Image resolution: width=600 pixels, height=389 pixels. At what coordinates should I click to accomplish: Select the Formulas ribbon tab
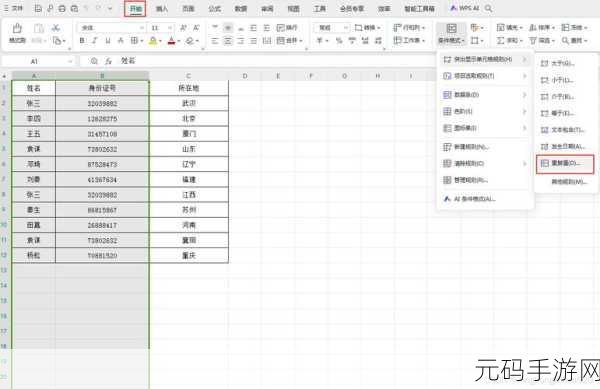click(215, 8)
